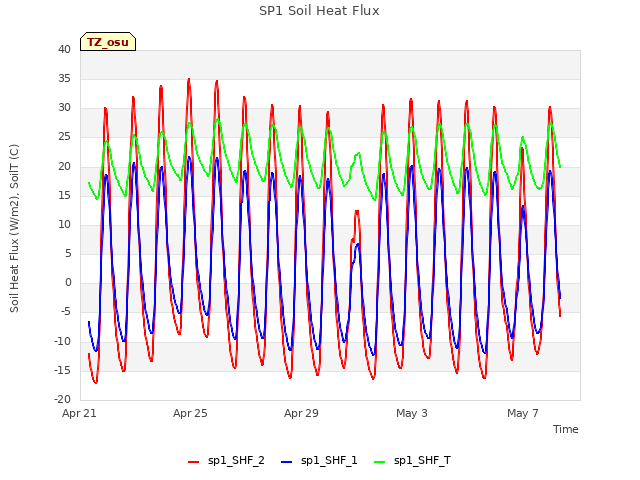Click the 20 y-axis tick label

coord(64,167)
